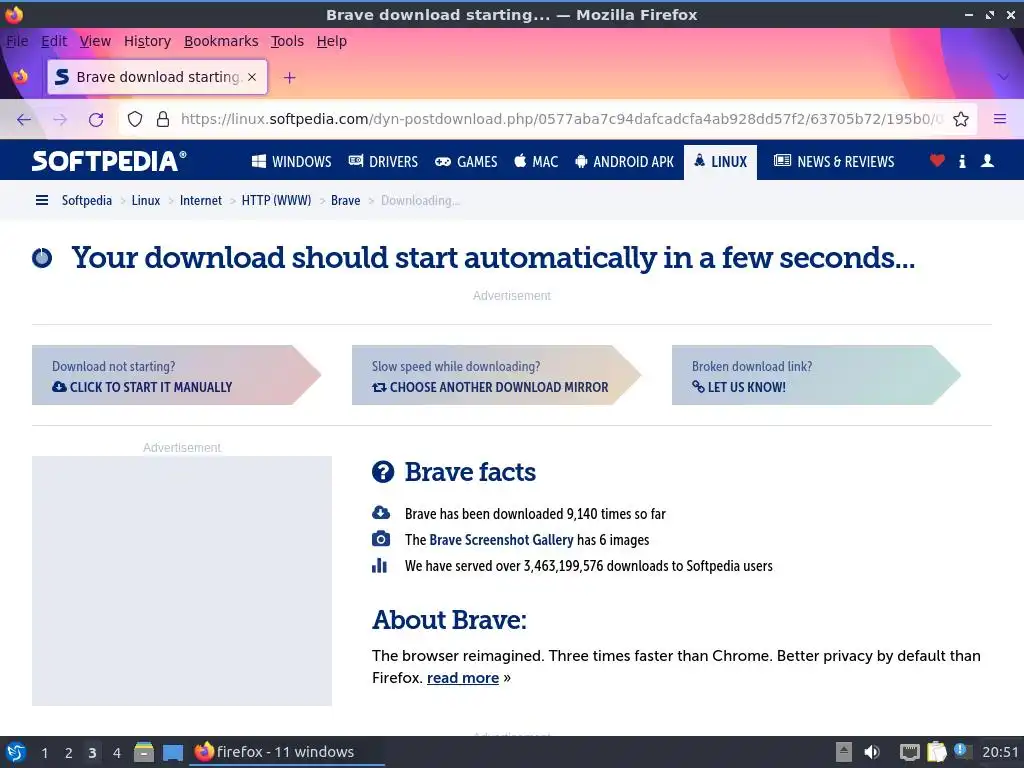The height and width of the screenshot is (768, 1024).
Task: Select firefox - 11 windows taskbar button
Action: point(287,752)
